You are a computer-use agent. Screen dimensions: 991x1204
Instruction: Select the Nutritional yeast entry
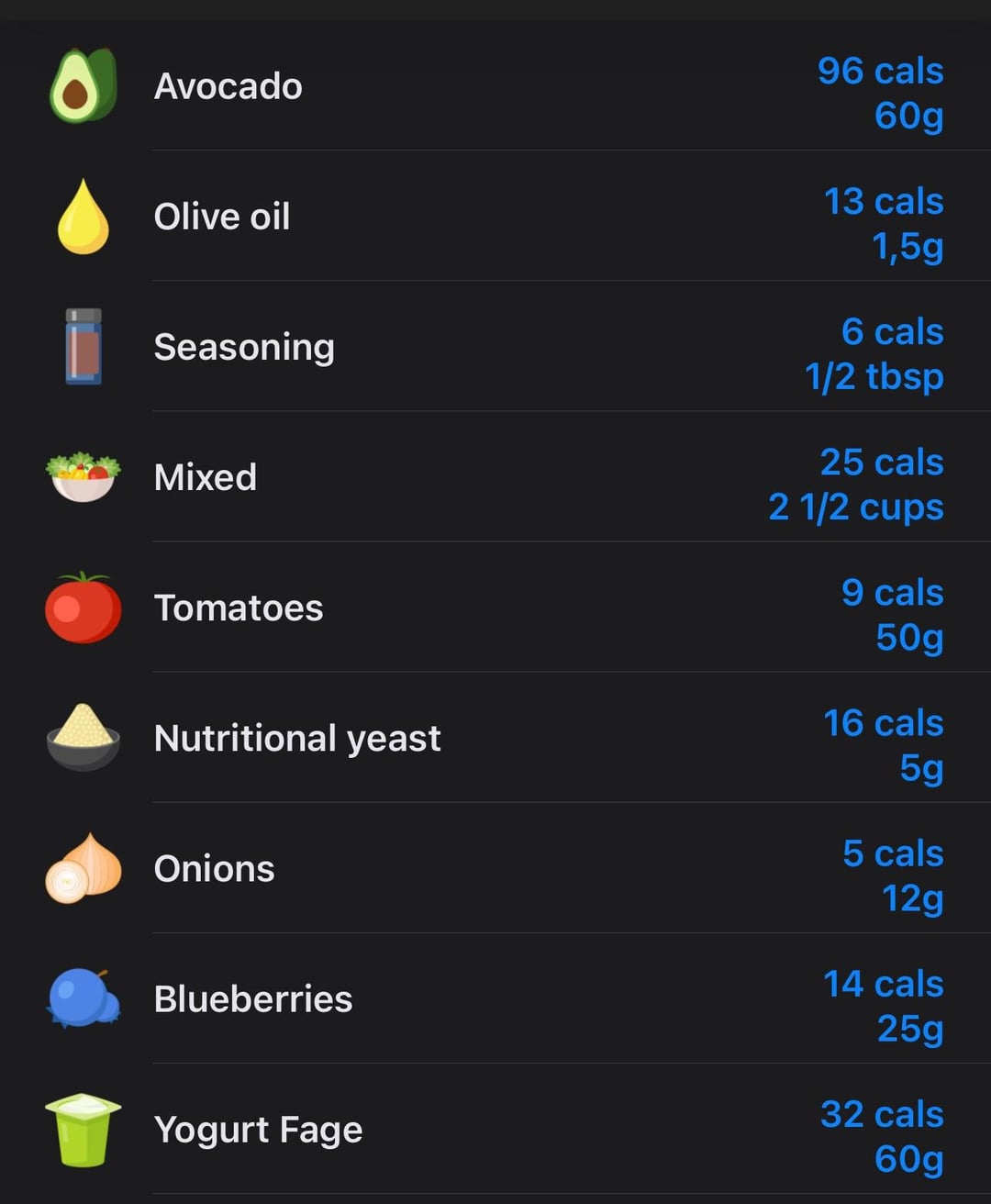[495, 738]
